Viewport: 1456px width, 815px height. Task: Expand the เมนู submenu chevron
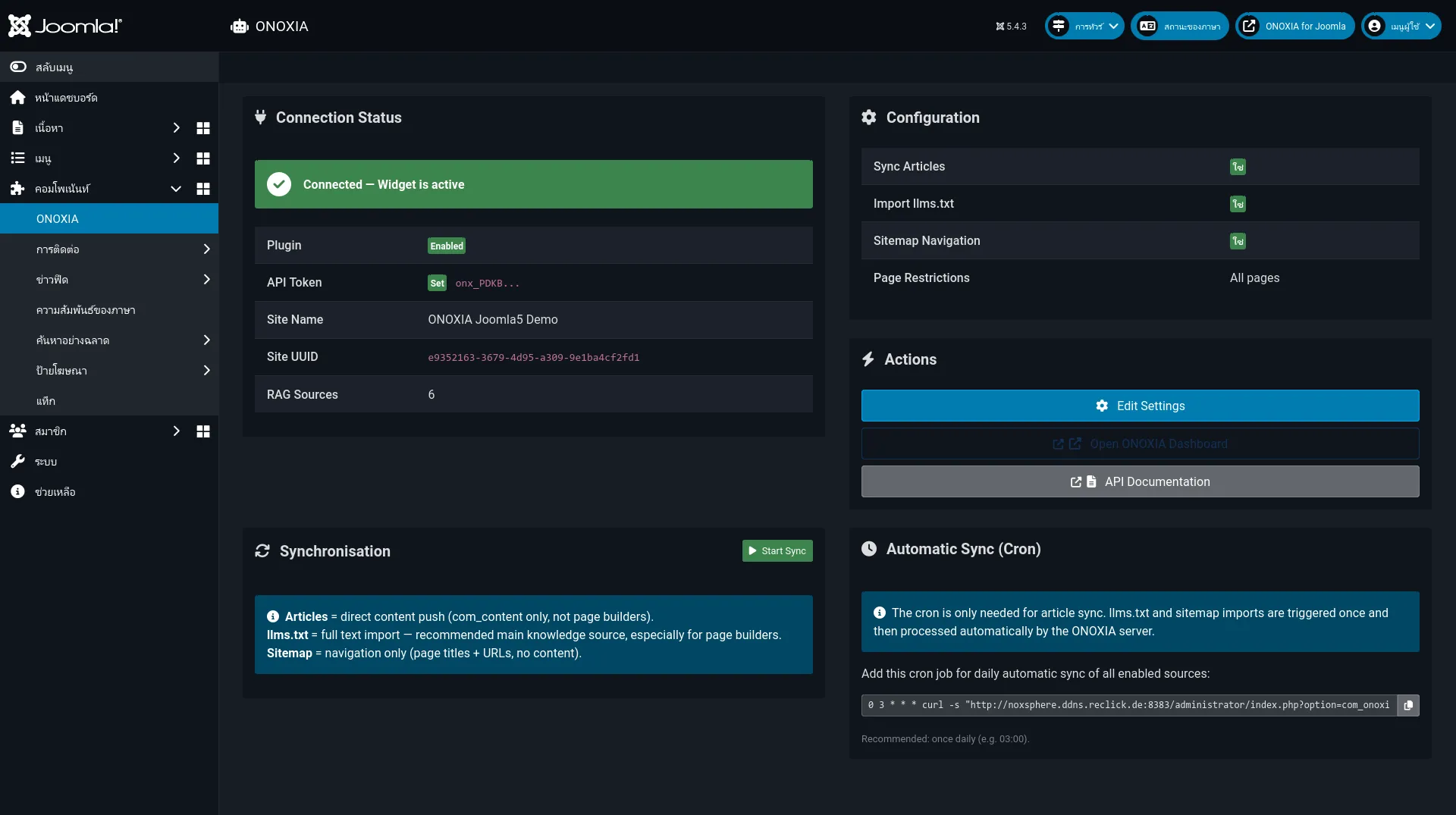pyautogui.click(x=176, y=158)
